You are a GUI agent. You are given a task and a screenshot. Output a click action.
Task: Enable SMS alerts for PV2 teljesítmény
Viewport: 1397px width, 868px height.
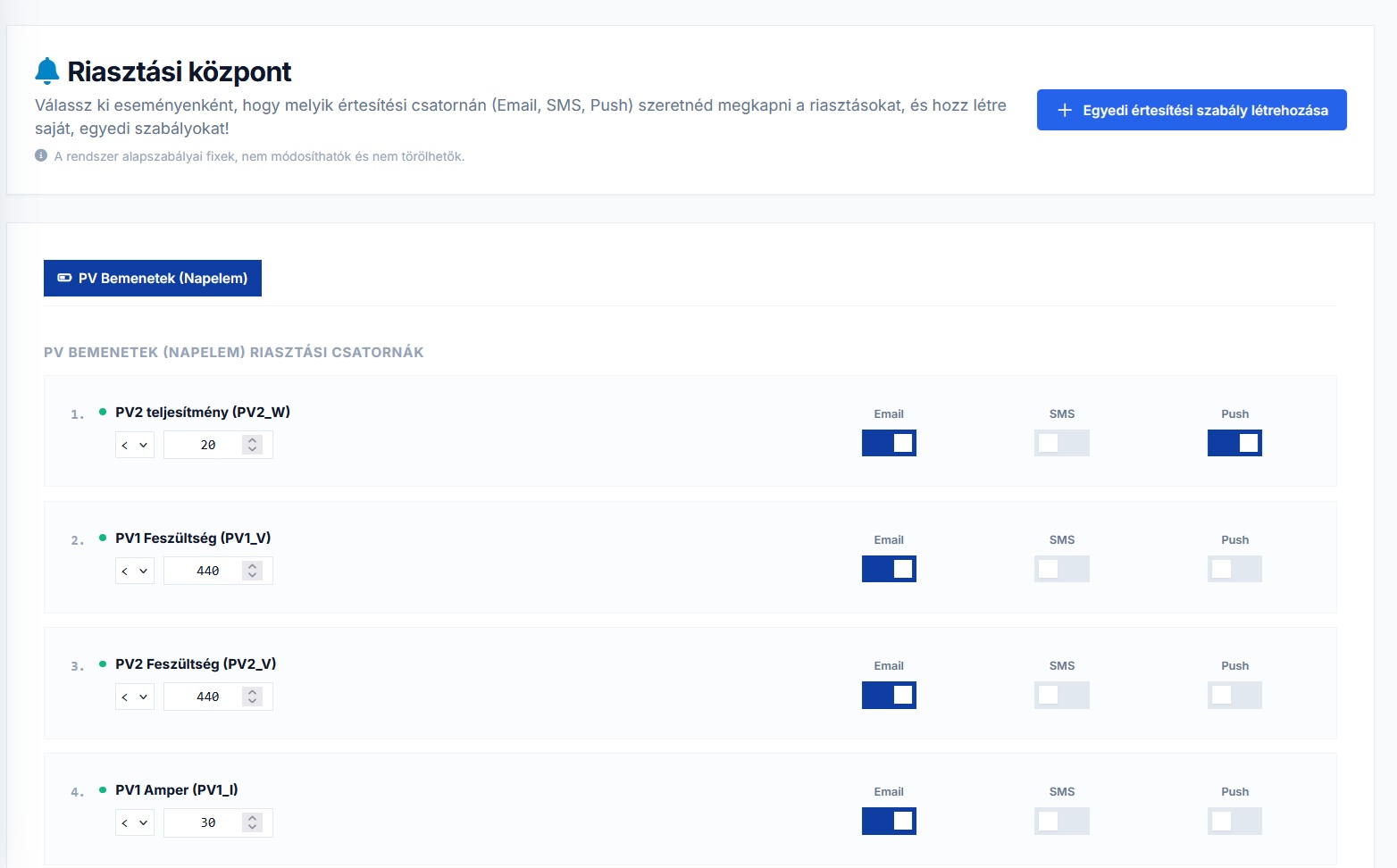tap(1062, 443)
